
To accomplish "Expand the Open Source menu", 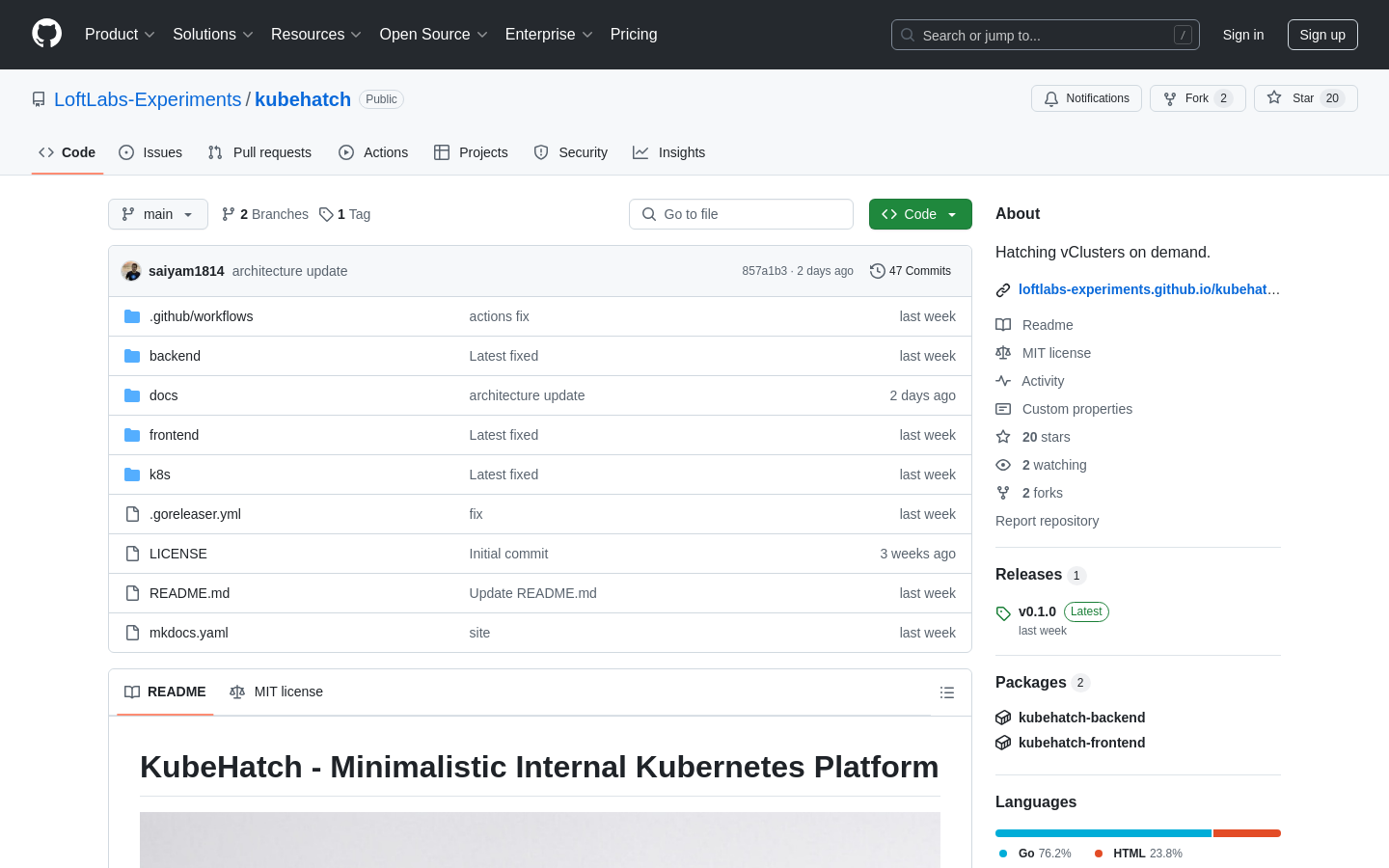I will (x=434, y=34).
